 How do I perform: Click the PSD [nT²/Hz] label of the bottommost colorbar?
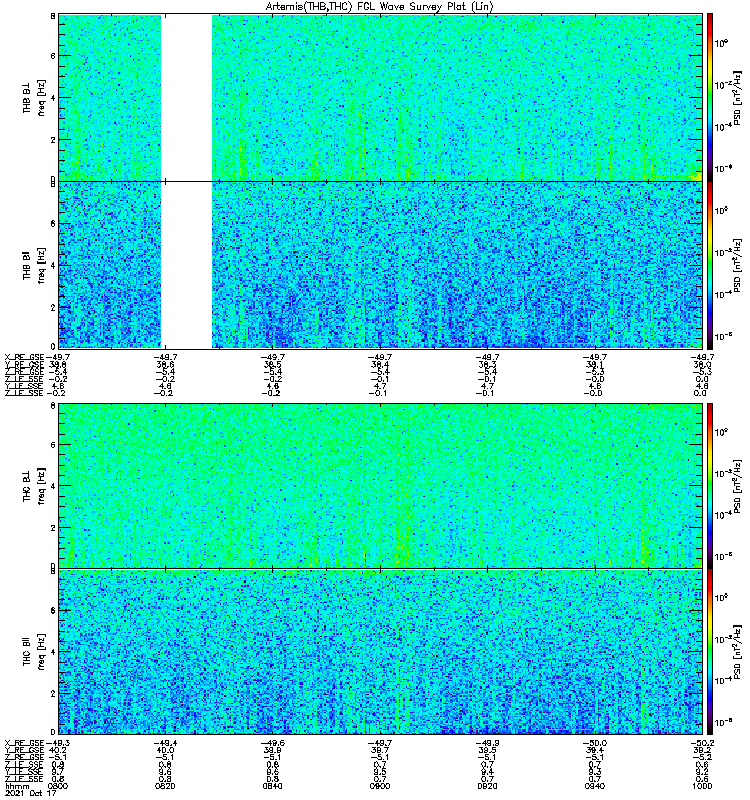pos(737,652)
